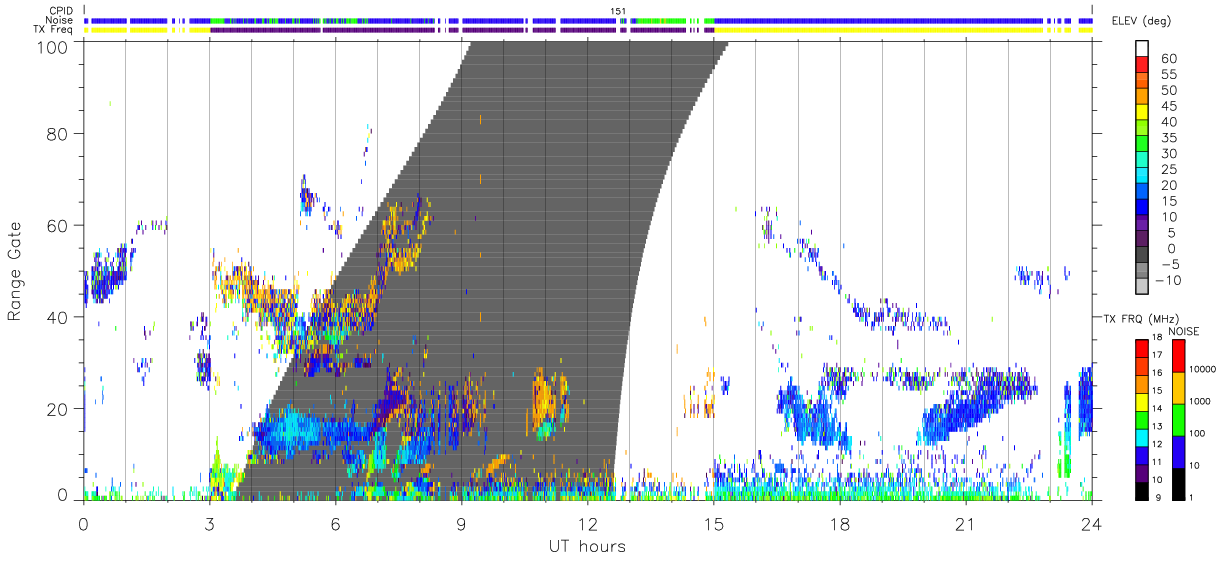This screenshot has width=1228, height=567.
Task: Click tick label 40 on Range Gate axis
Action: tap(59, 317)
